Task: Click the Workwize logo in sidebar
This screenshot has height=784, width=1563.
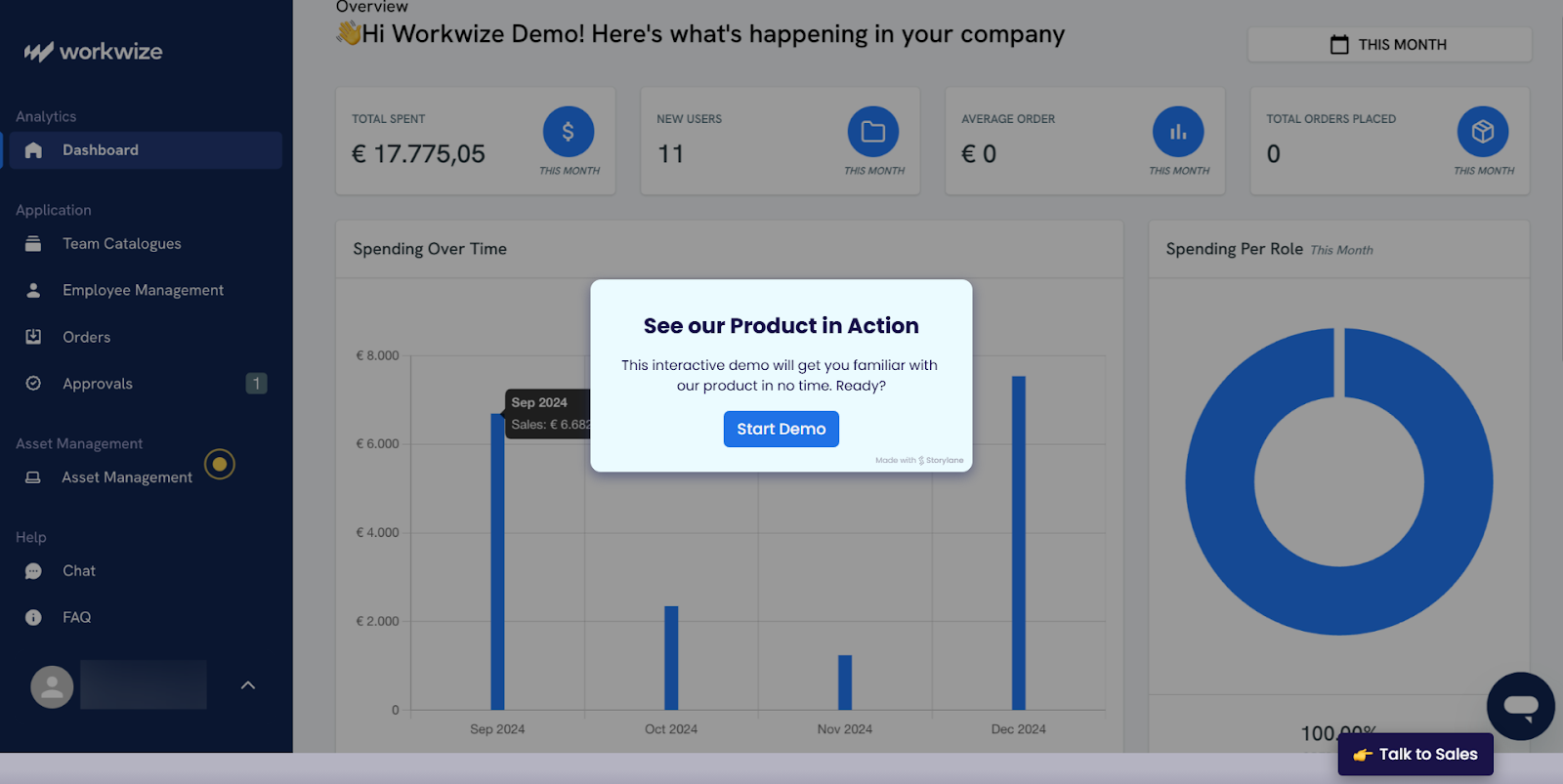Action: click(94, 52)
